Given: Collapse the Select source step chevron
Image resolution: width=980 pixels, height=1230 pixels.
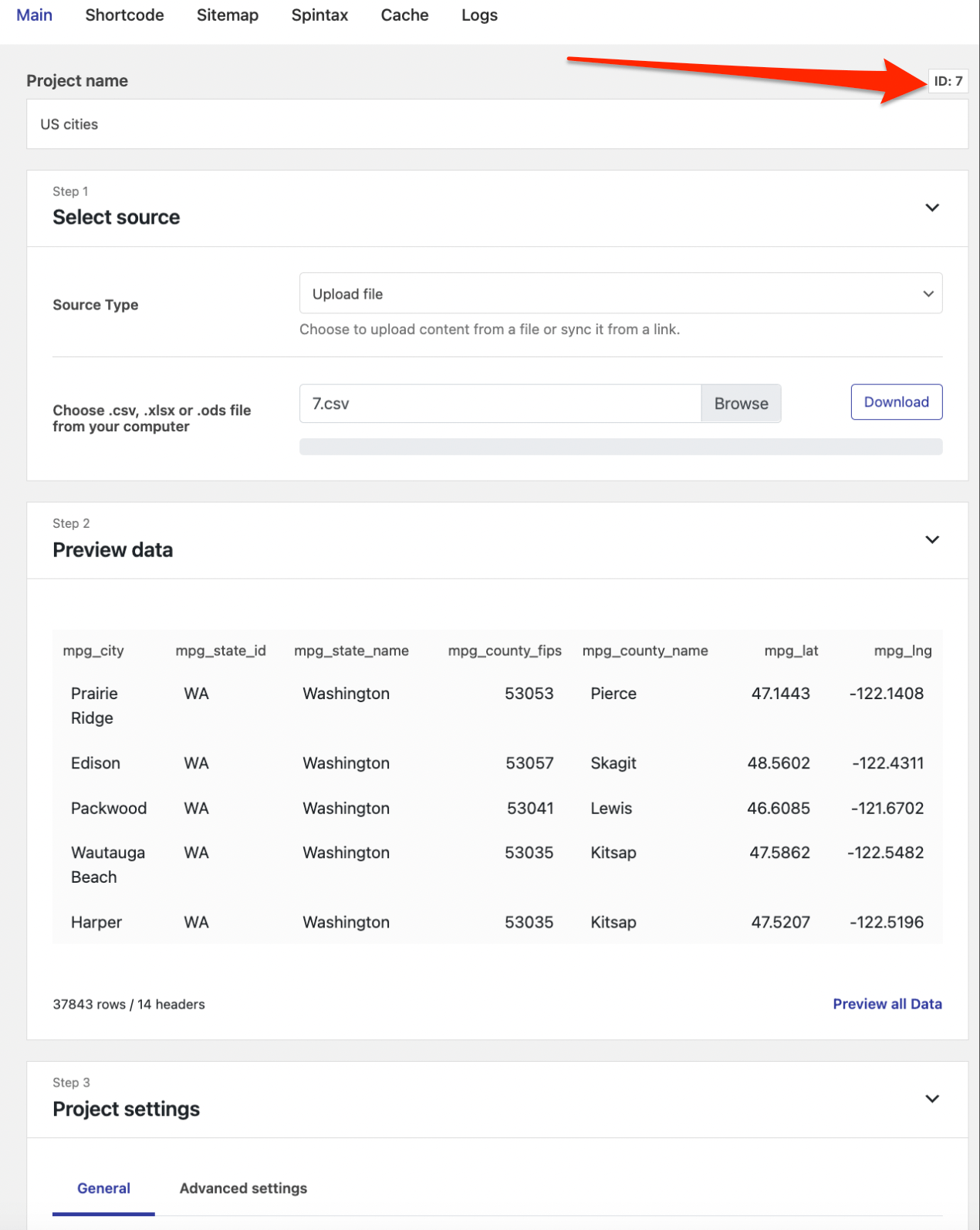Looking at the screenshot, I should click(931, 208).
